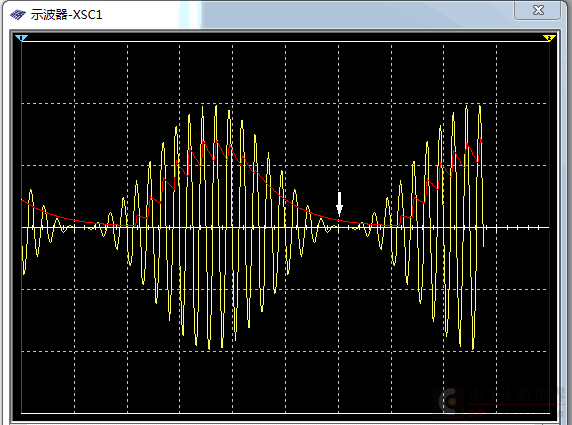Image resolution: width=572 pixels, height=425 pixels.
Task: Click the blue cursor 2 vertical line
Action: point(549,227)
